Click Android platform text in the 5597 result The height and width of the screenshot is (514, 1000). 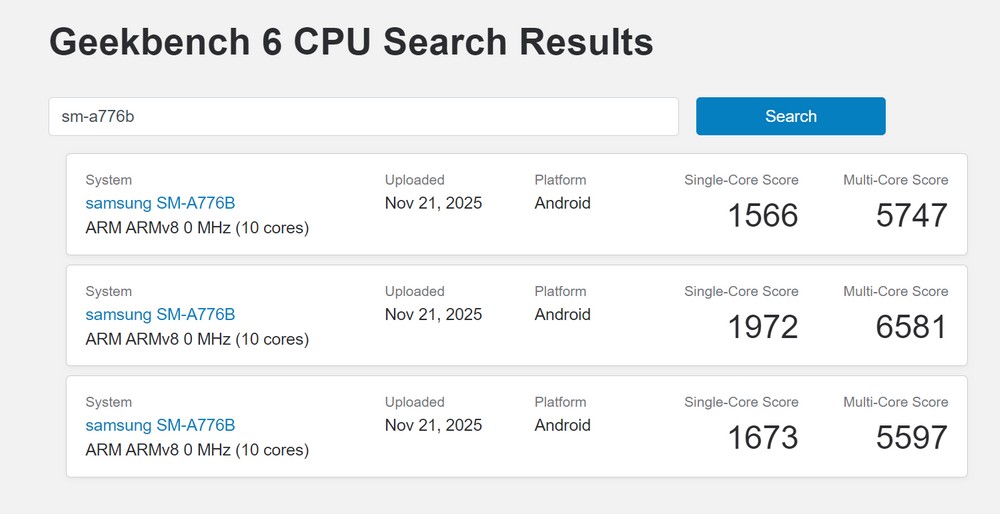[562, 425]
